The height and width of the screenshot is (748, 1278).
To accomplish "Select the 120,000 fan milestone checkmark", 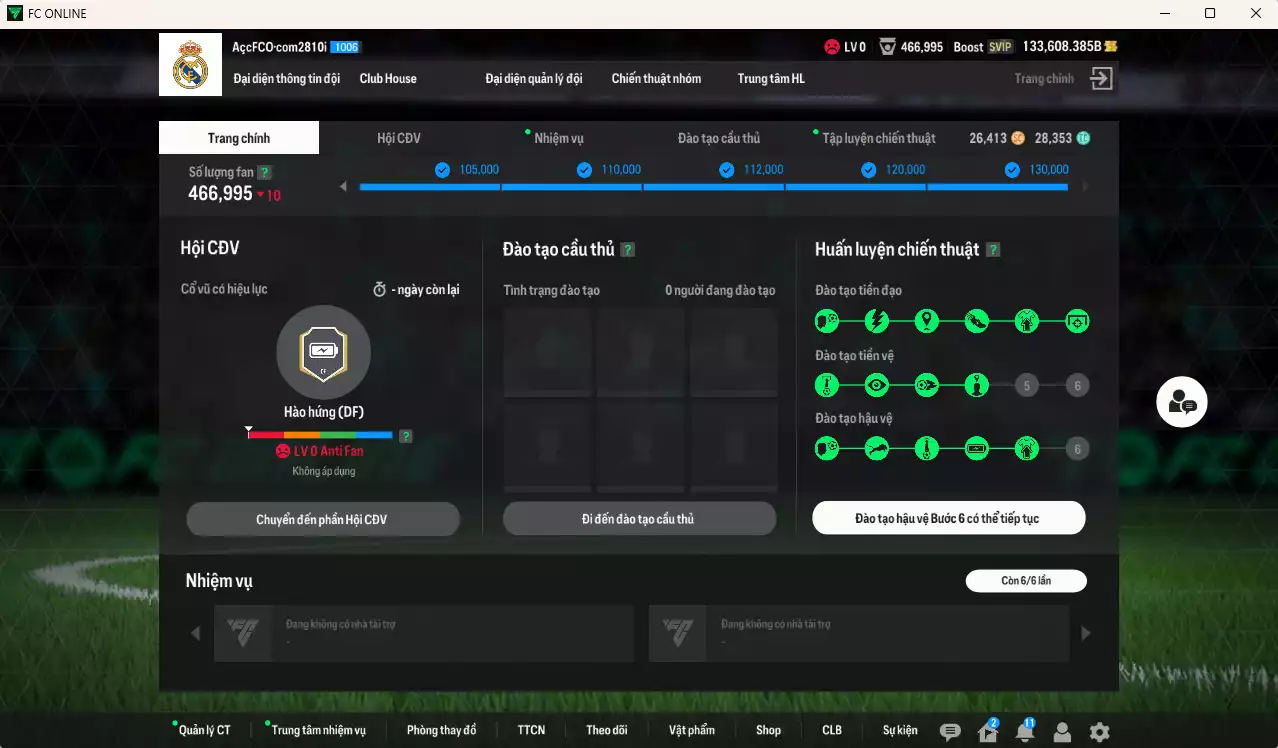I will (x=868, y=170).
